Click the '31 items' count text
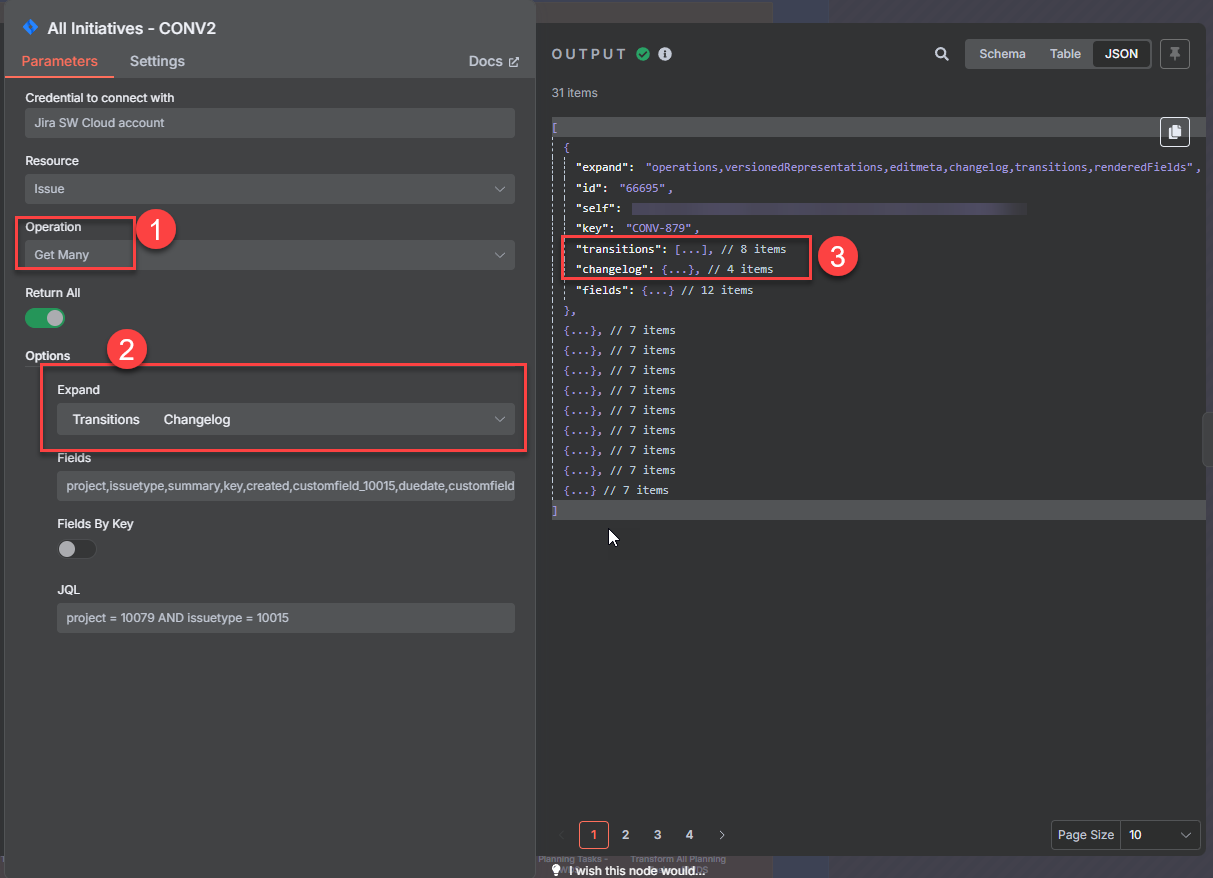Viewport: 1213px width, 878px height. (575, 93)
